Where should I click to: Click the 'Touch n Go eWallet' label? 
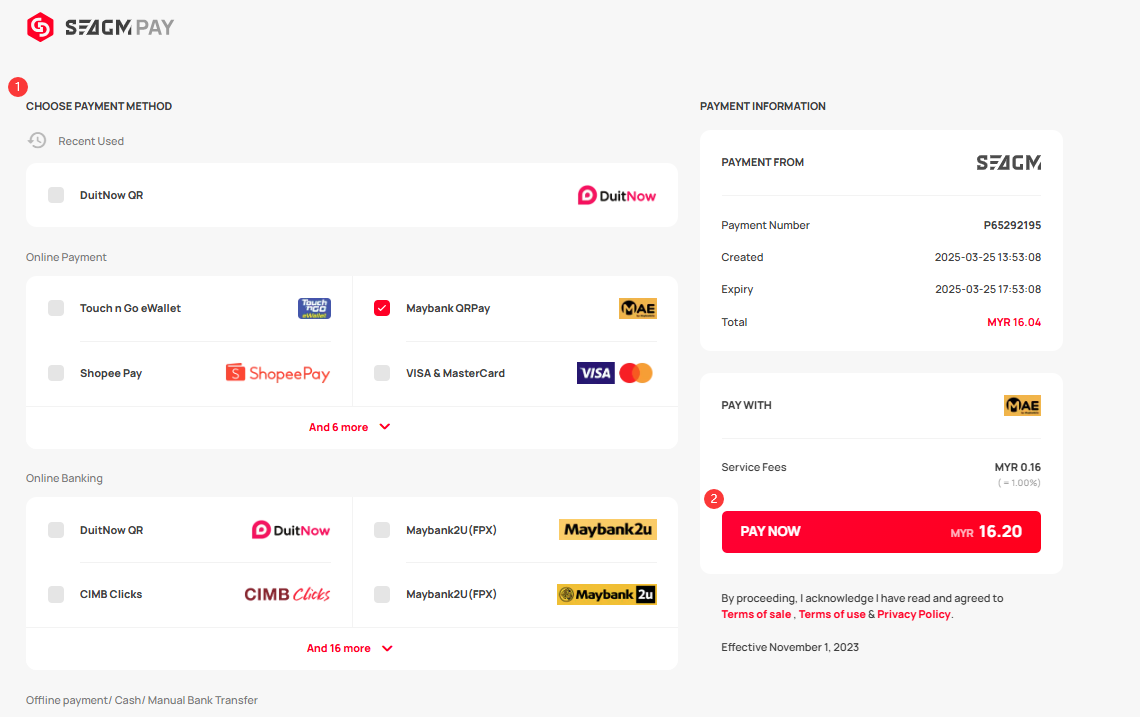click(131, 308)
